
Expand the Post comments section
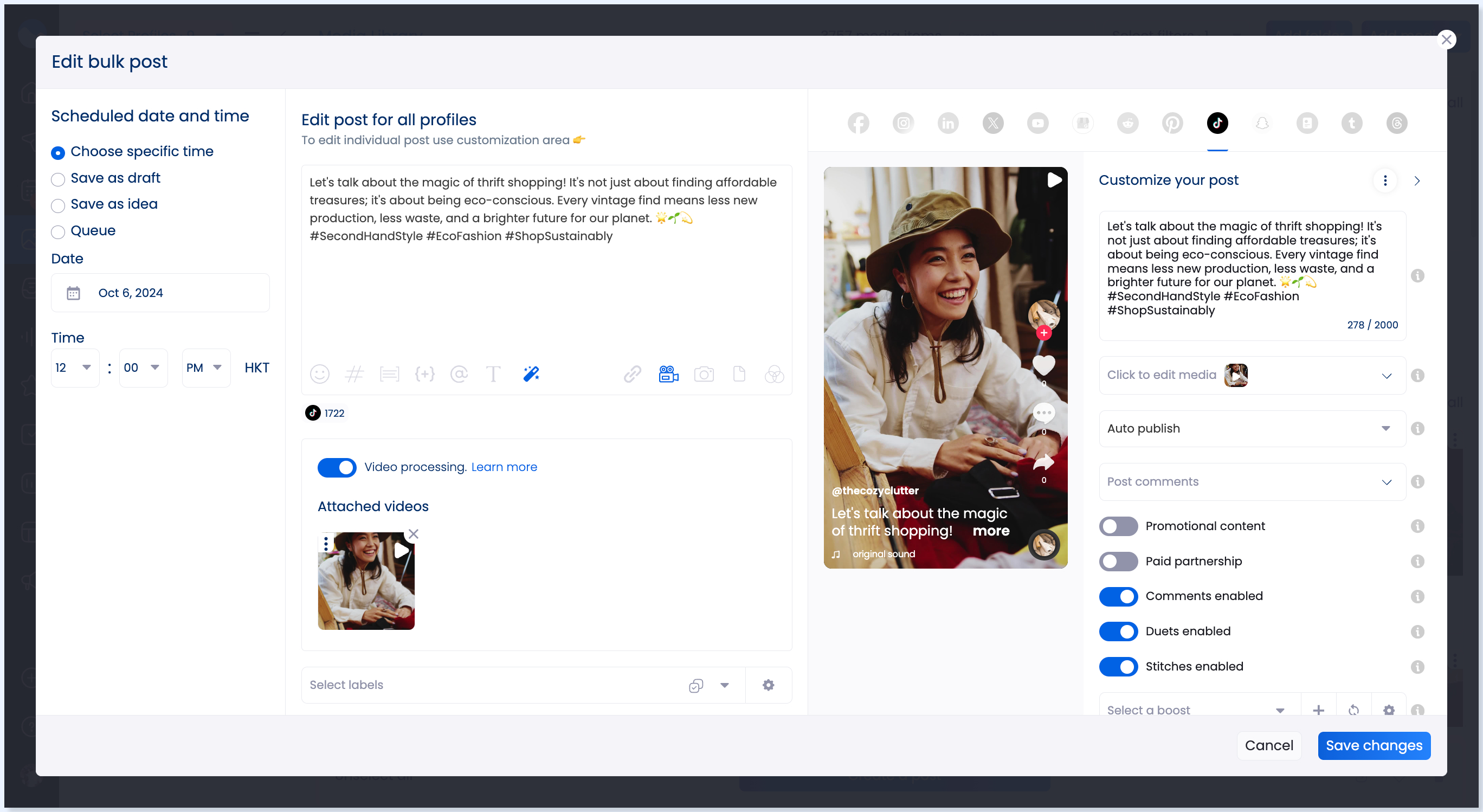click(1252, 481)
